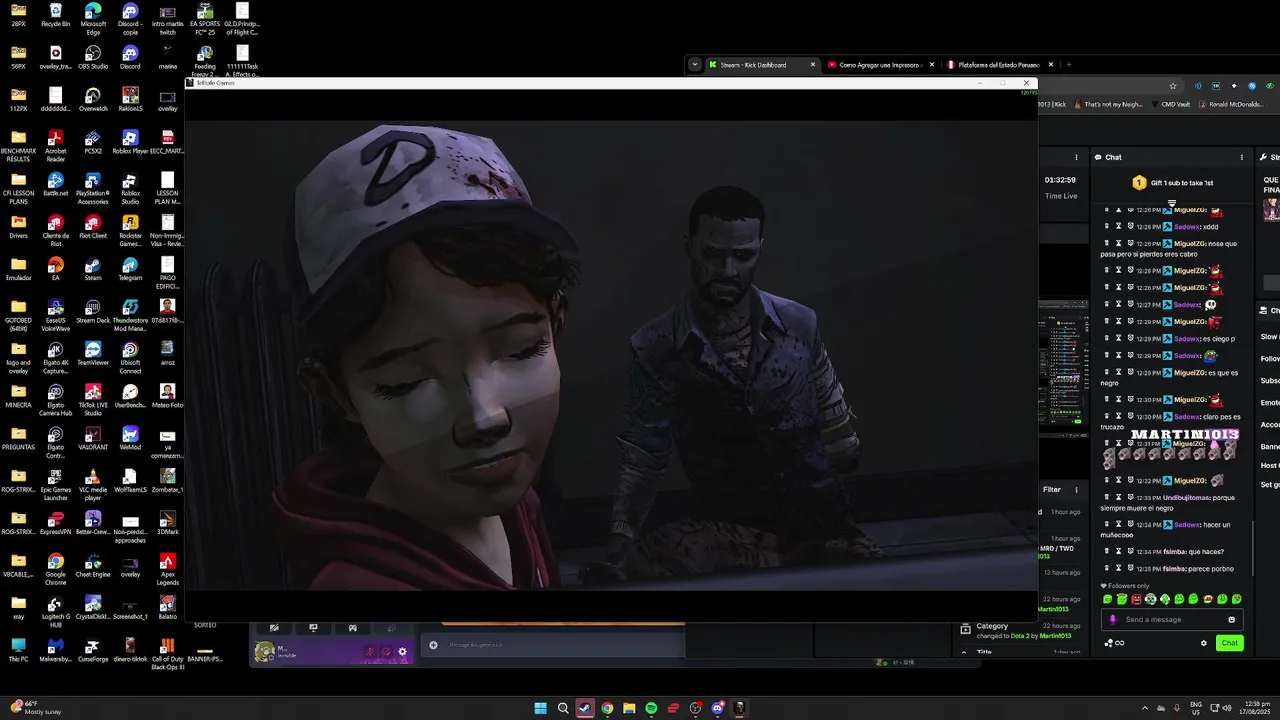Launch Overwatch from the desktop
Viewport: 1280px width, 720px height.
pyautogui.click(x=93, y=99)
